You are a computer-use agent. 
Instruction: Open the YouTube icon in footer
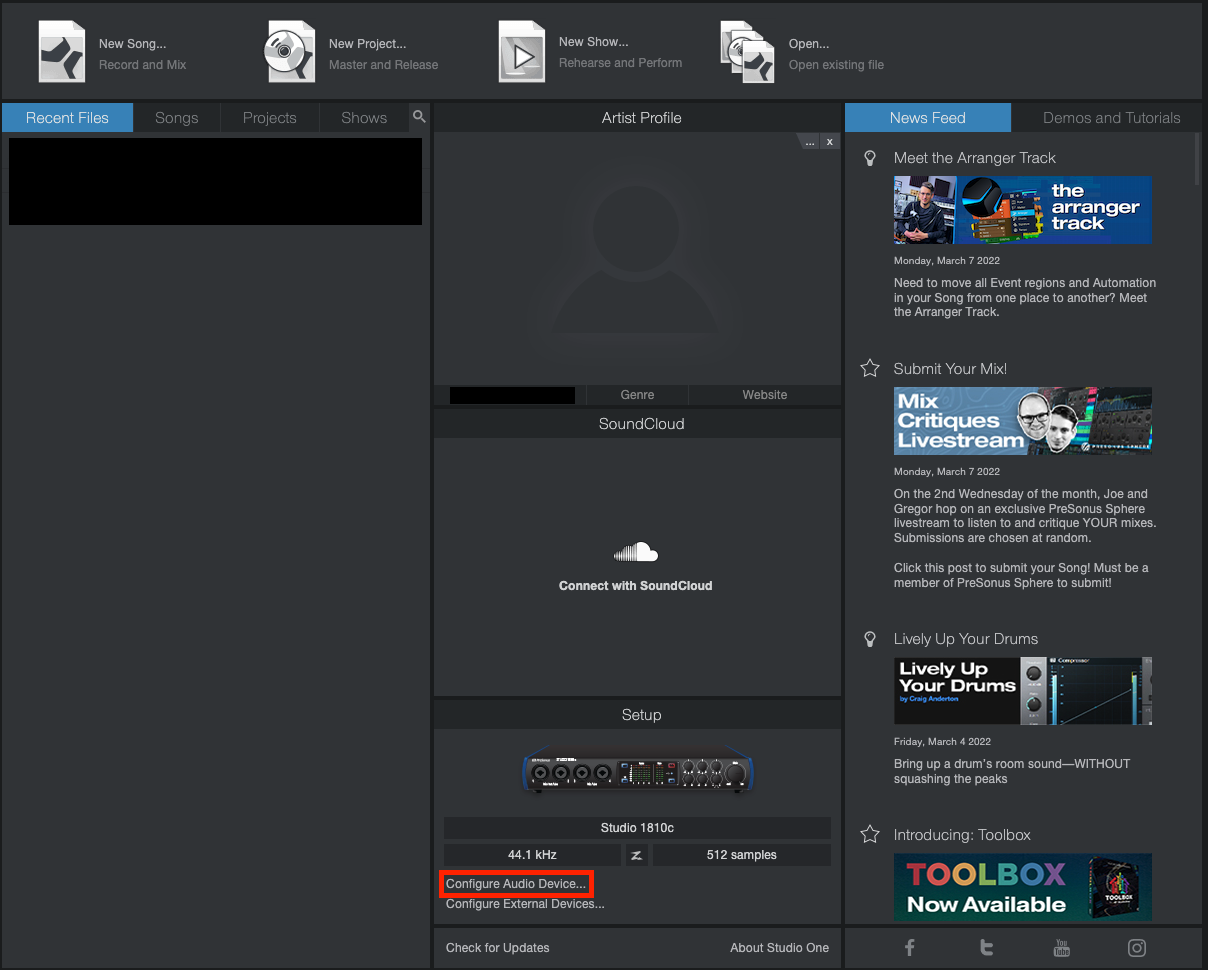1062,948
